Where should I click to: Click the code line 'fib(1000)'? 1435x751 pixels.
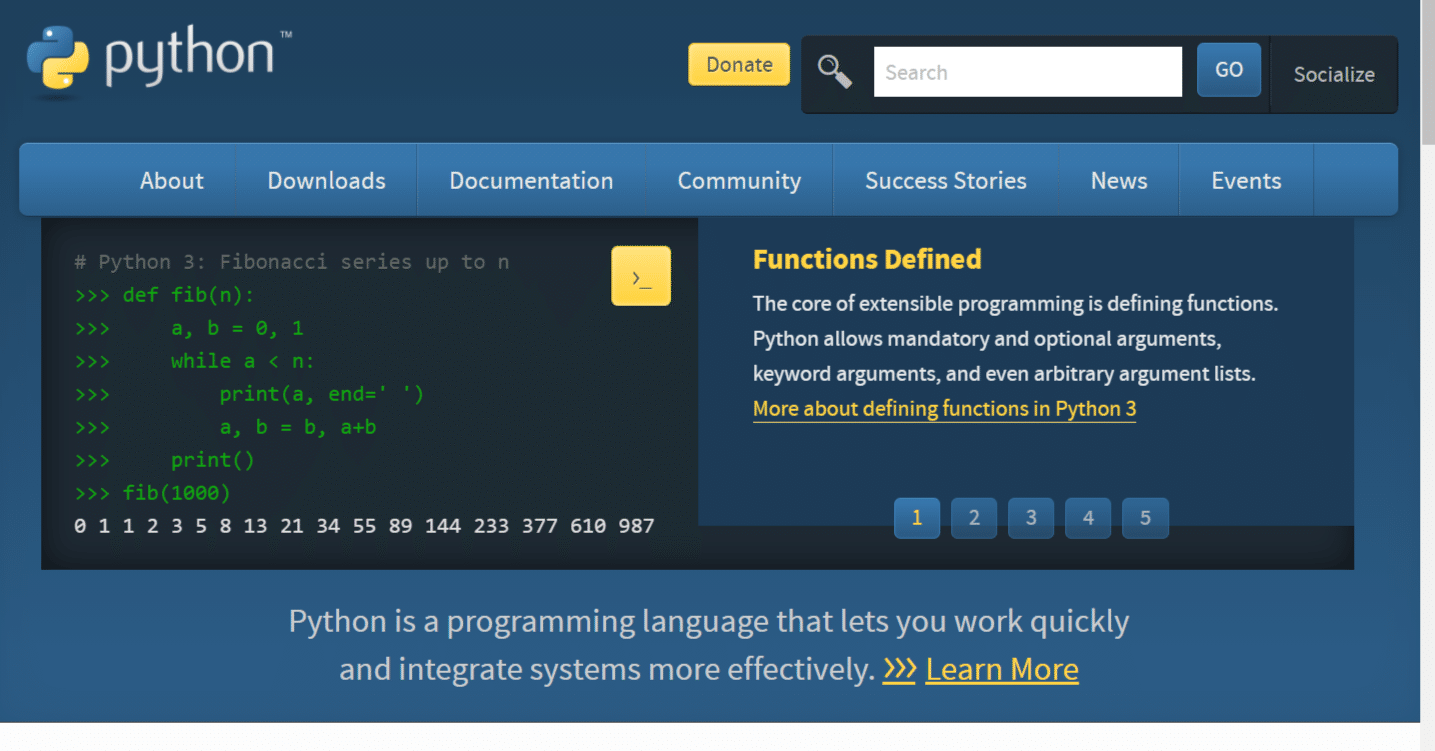(x=177, y=493)
